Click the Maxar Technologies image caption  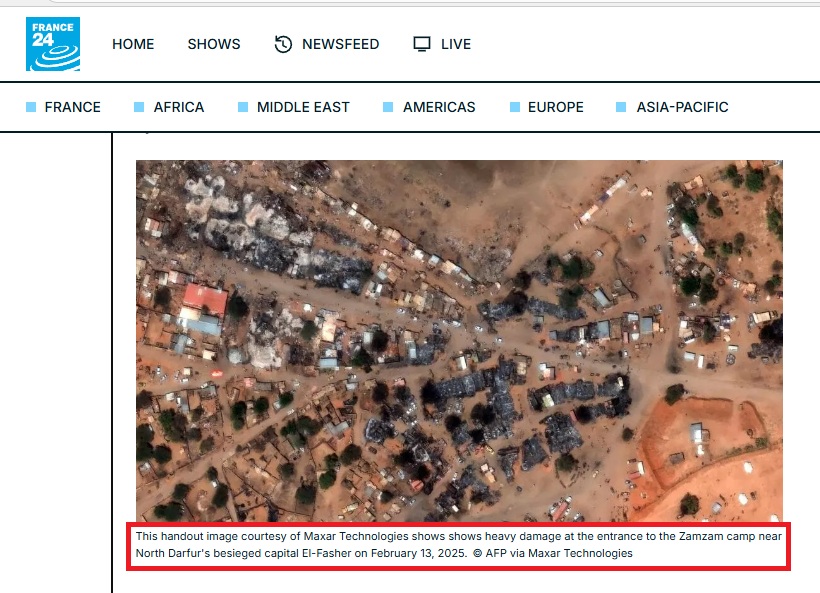pos(459,545)
